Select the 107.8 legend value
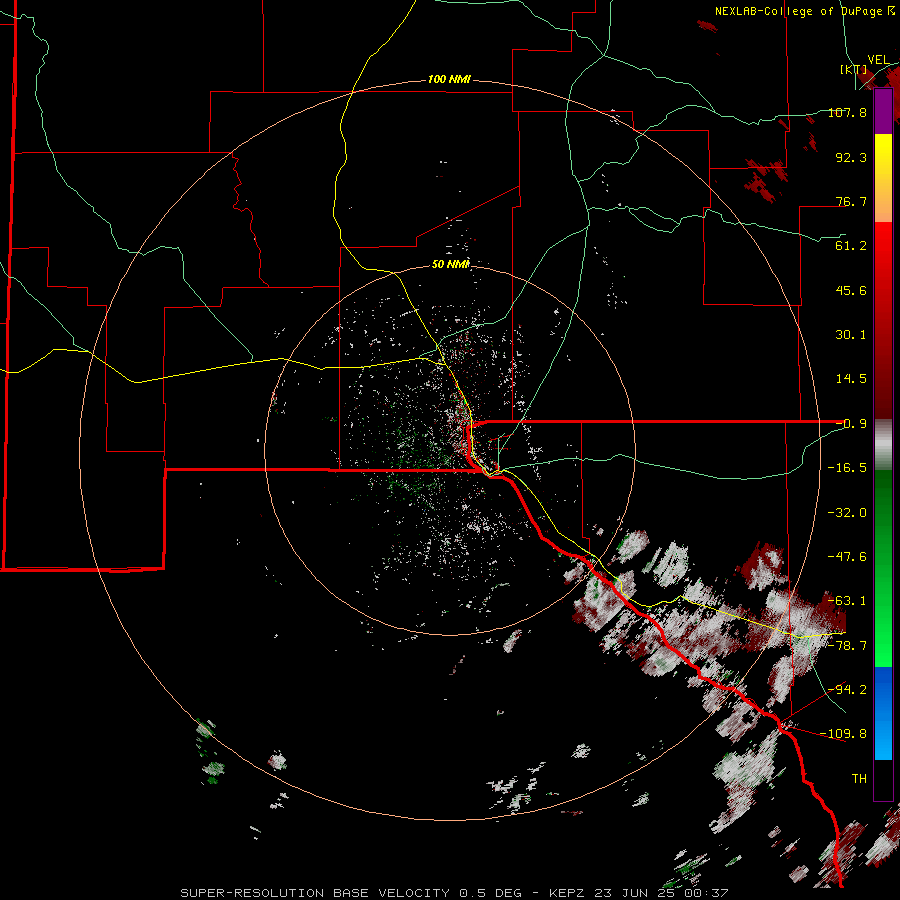Viewport: 900px width, 900px height. [847, 112]
